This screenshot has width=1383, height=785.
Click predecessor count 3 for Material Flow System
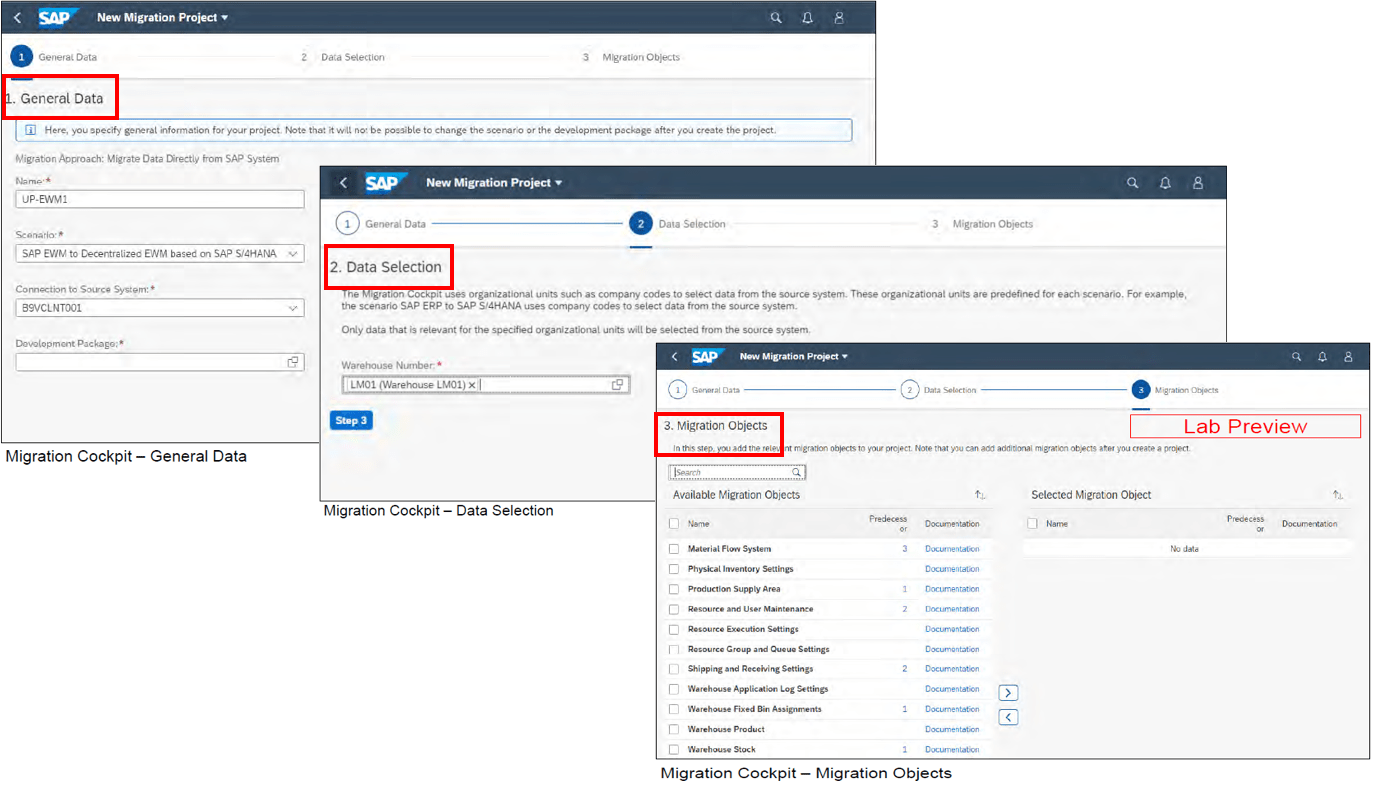(905, 549)
